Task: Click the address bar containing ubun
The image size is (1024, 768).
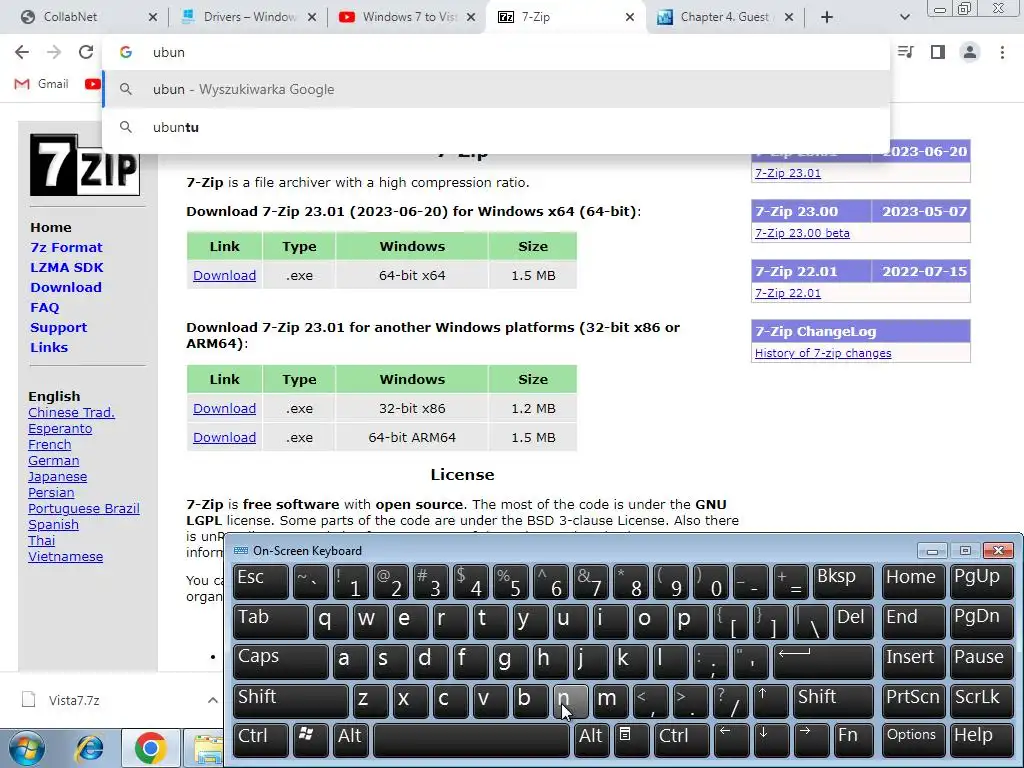Action: [x=496, y=52]
